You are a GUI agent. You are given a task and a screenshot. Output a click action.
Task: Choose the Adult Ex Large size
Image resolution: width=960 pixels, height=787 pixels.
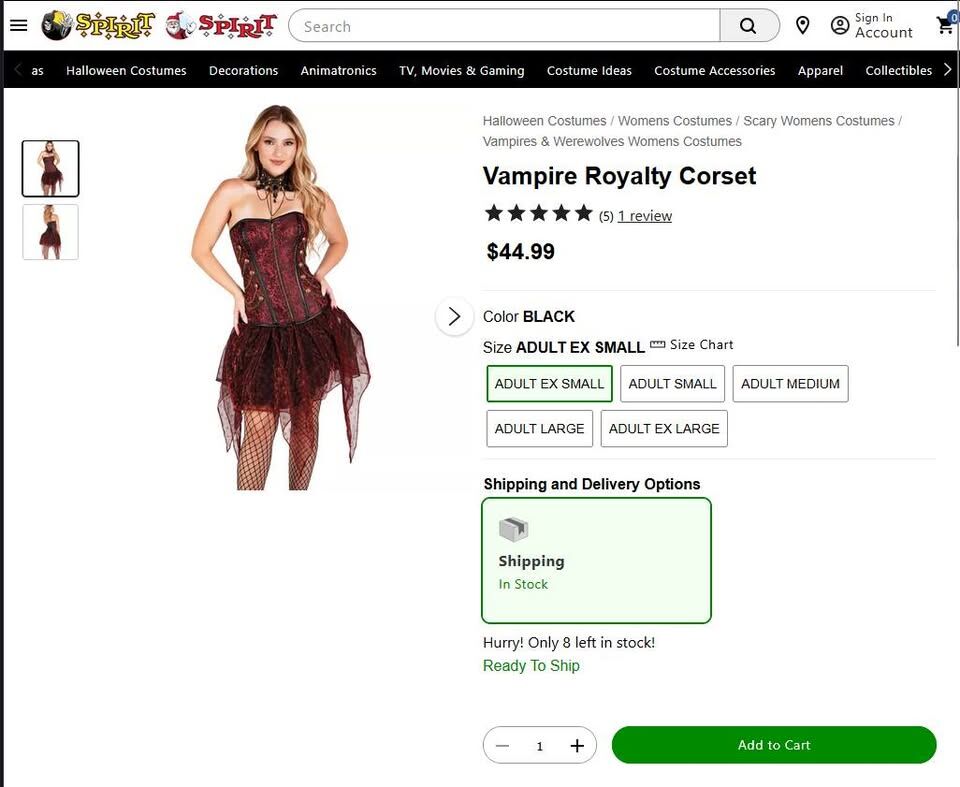click(664, 429)
